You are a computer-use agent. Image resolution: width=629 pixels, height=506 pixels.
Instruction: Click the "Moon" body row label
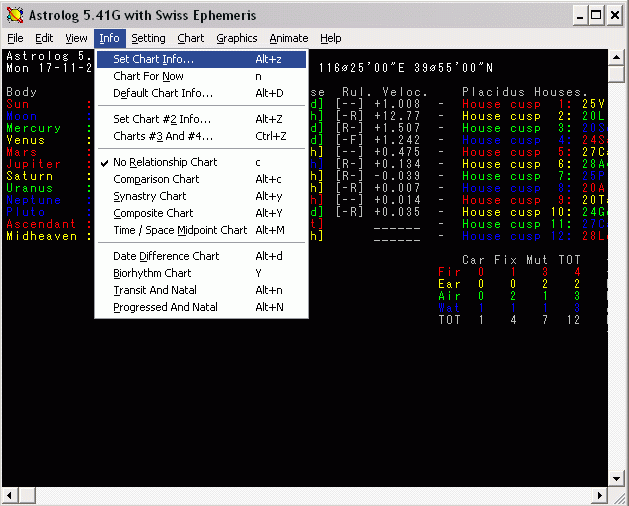coord(22,116)
